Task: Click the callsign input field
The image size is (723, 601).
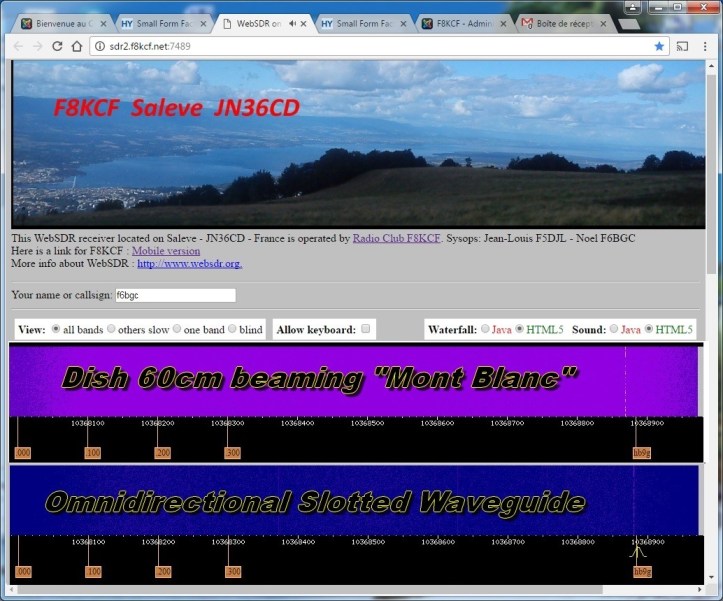Action: pyautogui.click(x=175, y=295)
